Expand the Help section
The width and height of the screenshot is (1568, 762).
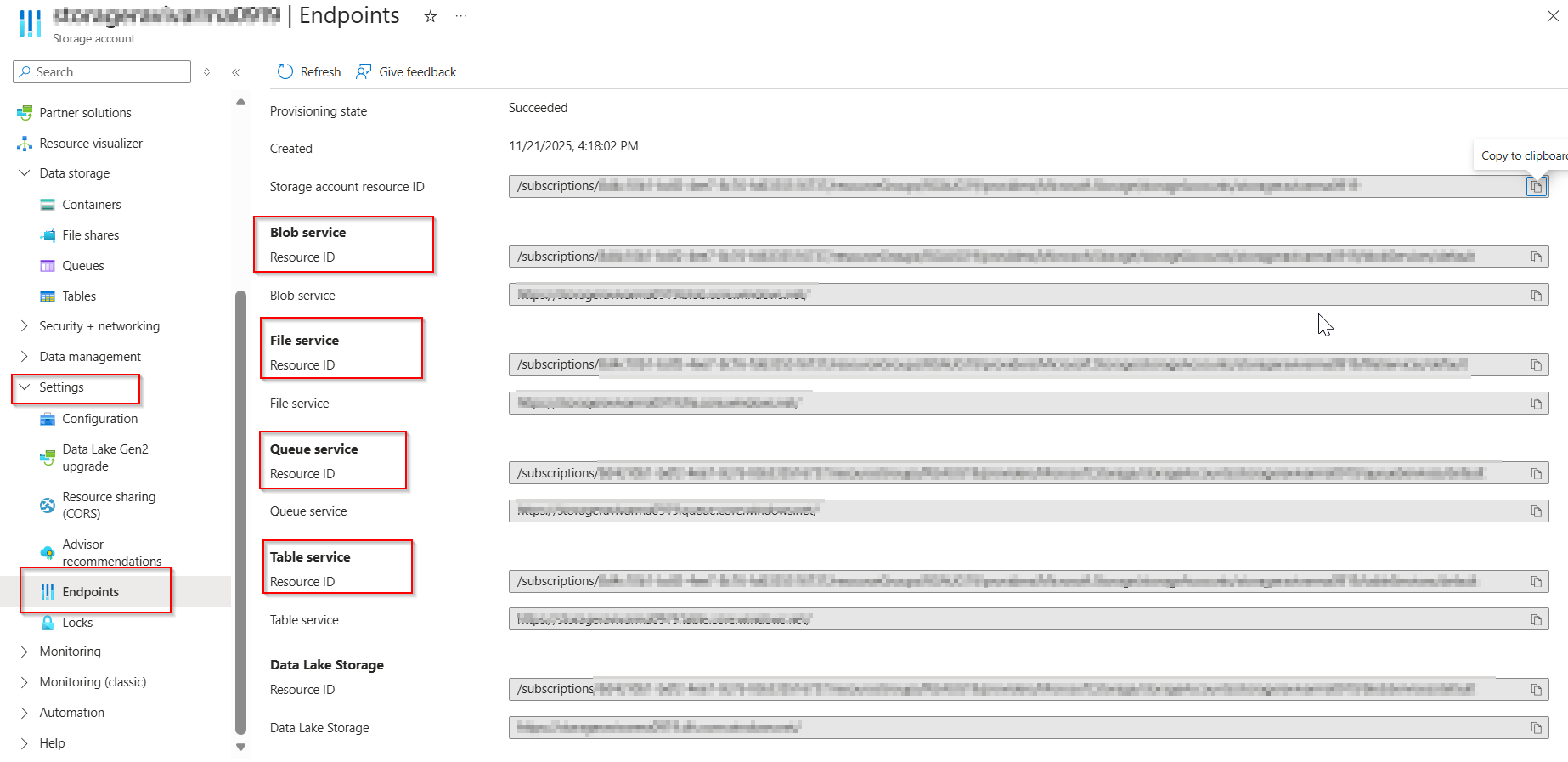point(24,743)
